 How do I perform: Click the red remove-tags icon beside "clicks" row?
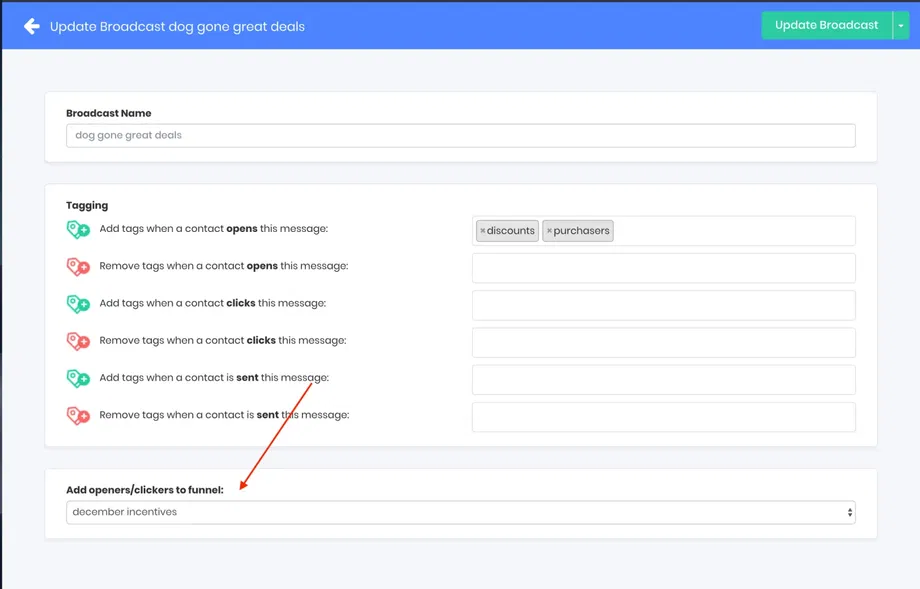pyautogui.click(x=78, y=340)
